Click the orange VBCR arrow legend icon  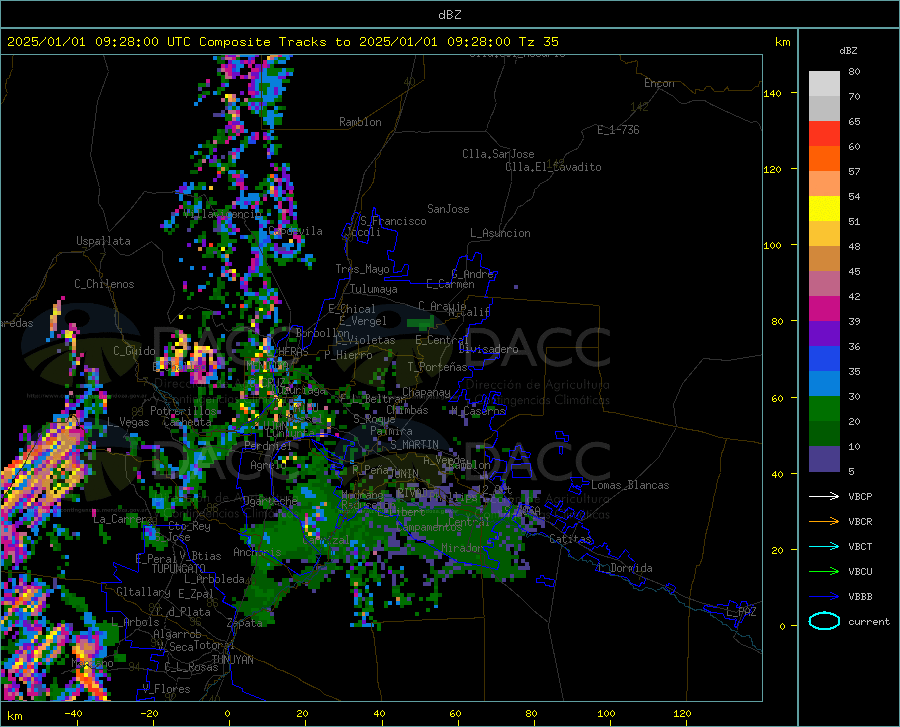click(x=824, y=522)
